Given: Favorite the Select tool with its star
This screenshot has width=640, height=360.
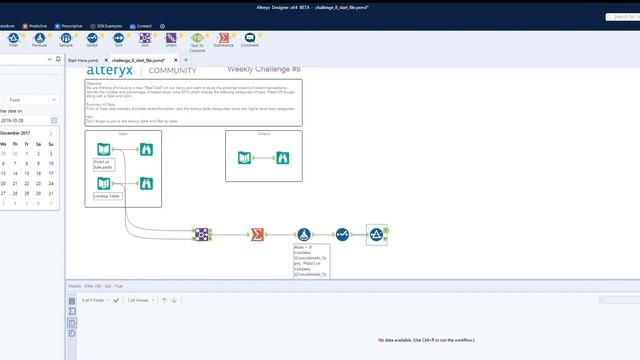Looking at the screenshot, I should point(102,36).
